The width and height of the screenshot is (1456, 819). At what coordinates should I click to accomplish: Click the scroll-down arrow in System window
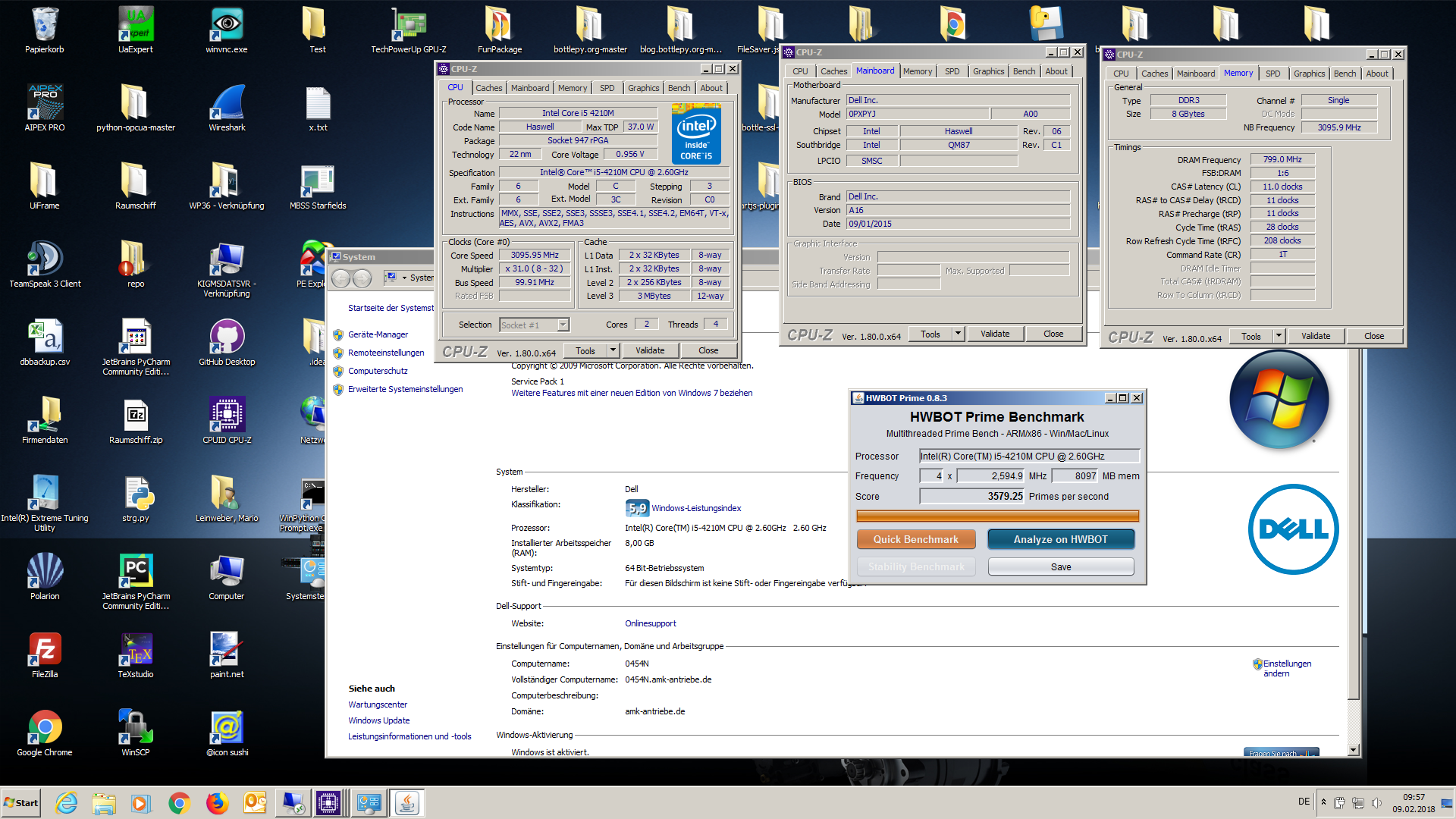[x=1354, y=750]
